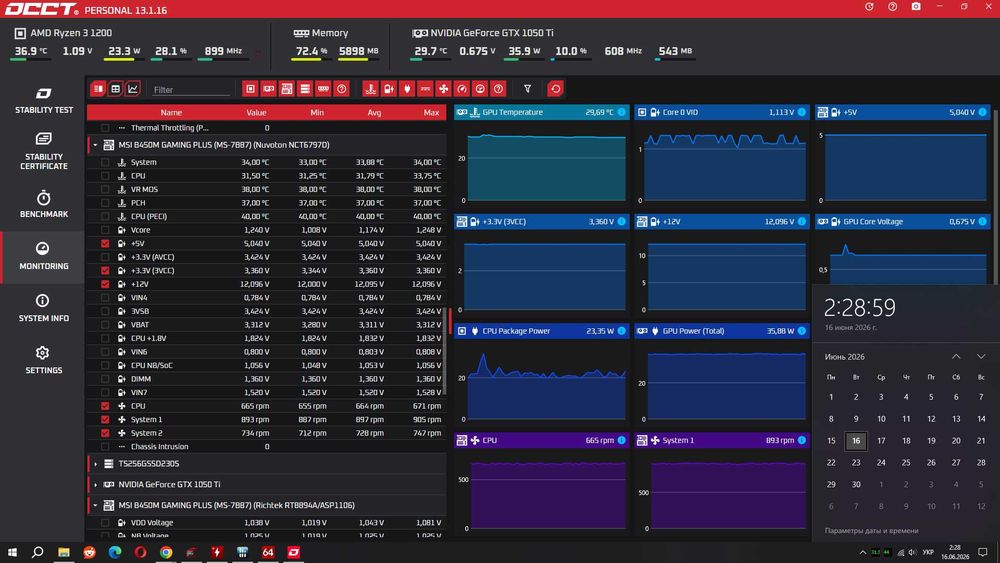Click the Июнь 2026 calendar header
The height and width of the screenshot is (563, 1000).
coord(844,357)
